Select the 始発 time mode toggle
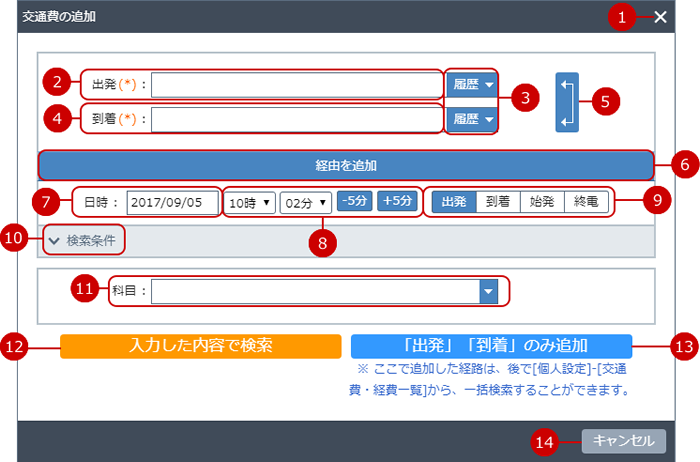This screenshot has width=700, height=462. 542,201
